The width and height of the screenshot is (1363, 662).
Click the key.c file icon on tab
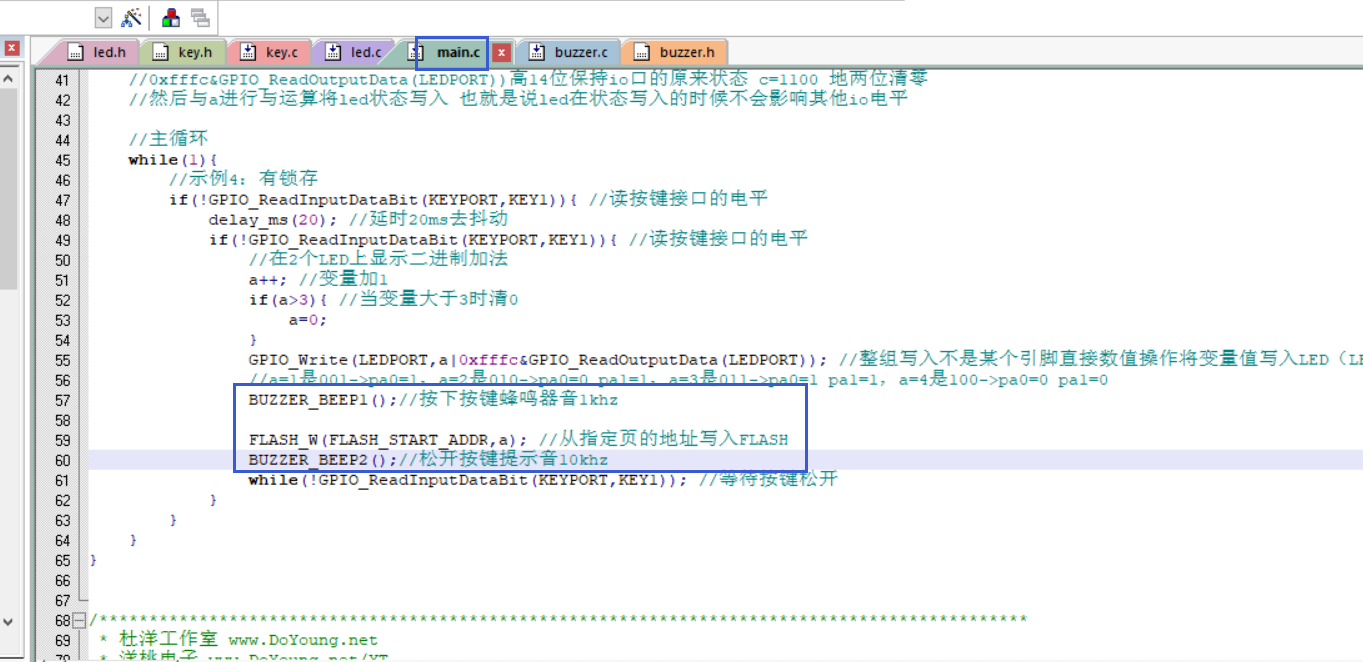(x=247, y=52)
